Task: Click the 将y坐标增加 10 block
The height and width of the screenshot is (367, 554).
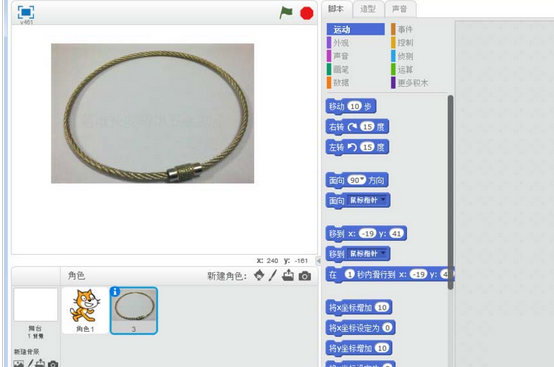Action: tap(359, 348)
